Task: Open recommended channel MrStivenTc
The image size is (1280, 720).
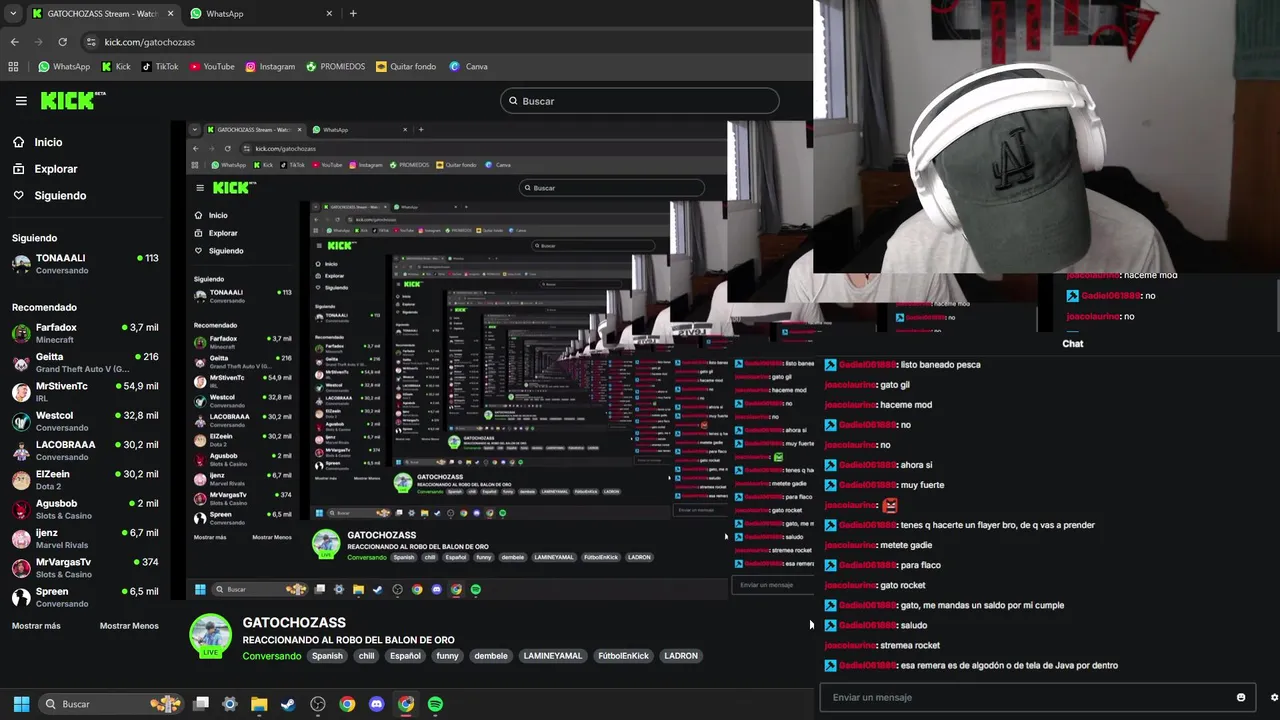Action: tap(85, 392)
